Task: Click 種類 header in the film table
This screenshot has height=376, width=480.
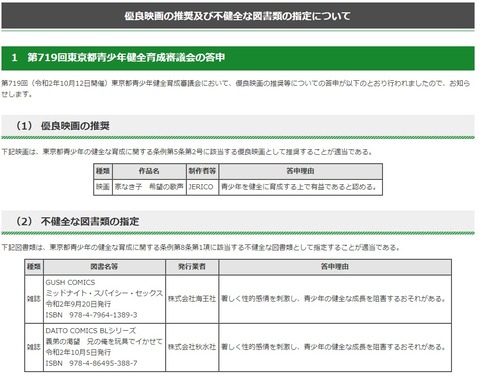Action: point(103,171)
